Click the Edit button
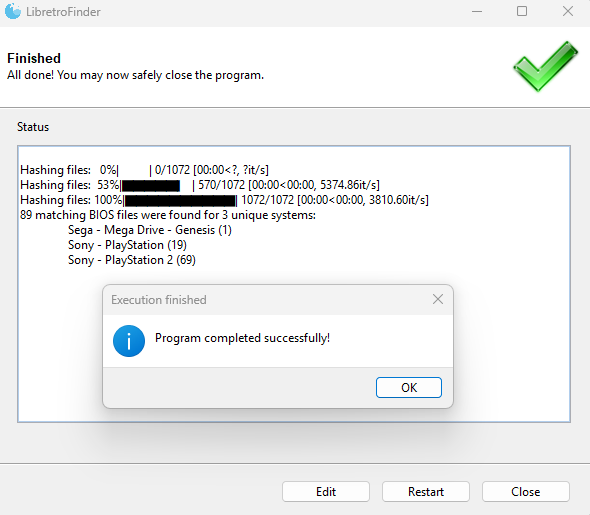 tap(326, 492)
